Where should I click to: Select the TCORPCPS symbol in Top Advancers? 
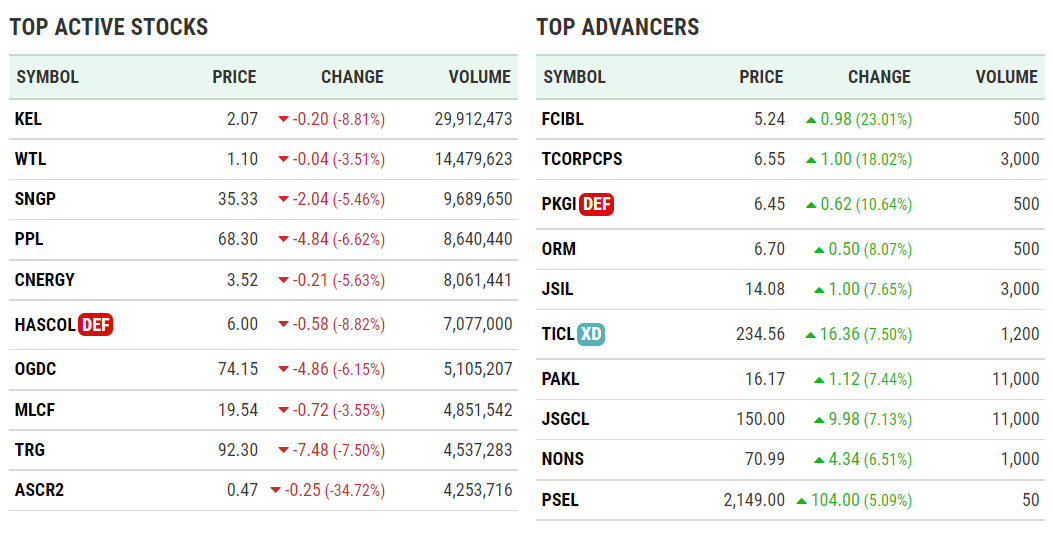(581, 159)
